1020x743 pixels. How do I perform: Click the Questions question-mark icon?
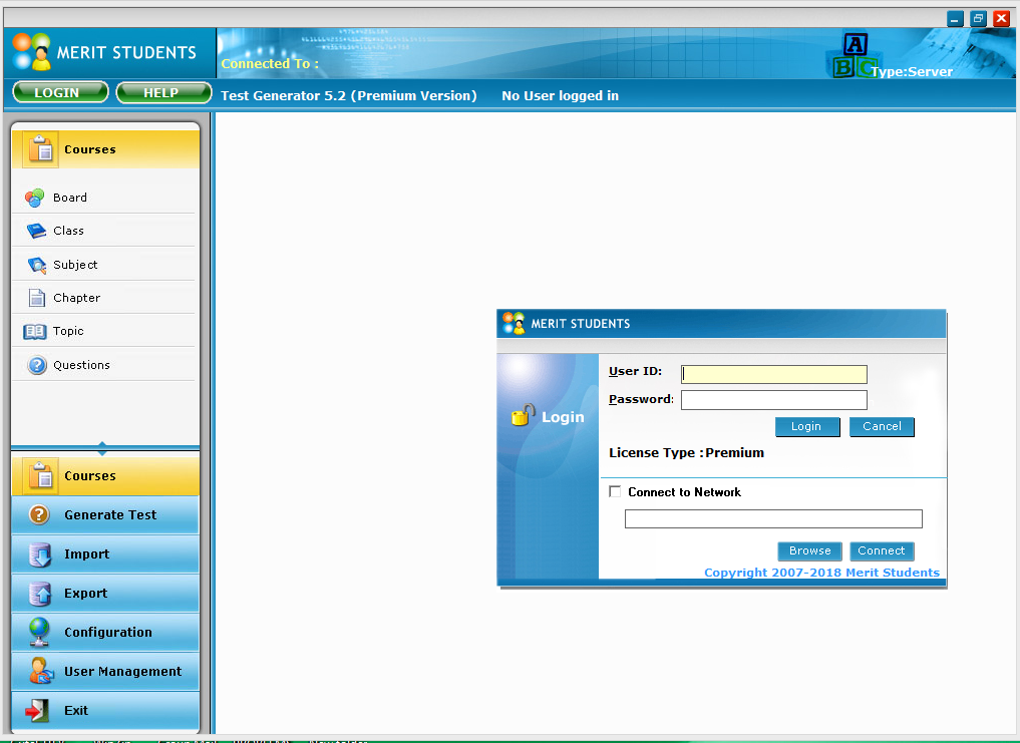pos(37,365)
